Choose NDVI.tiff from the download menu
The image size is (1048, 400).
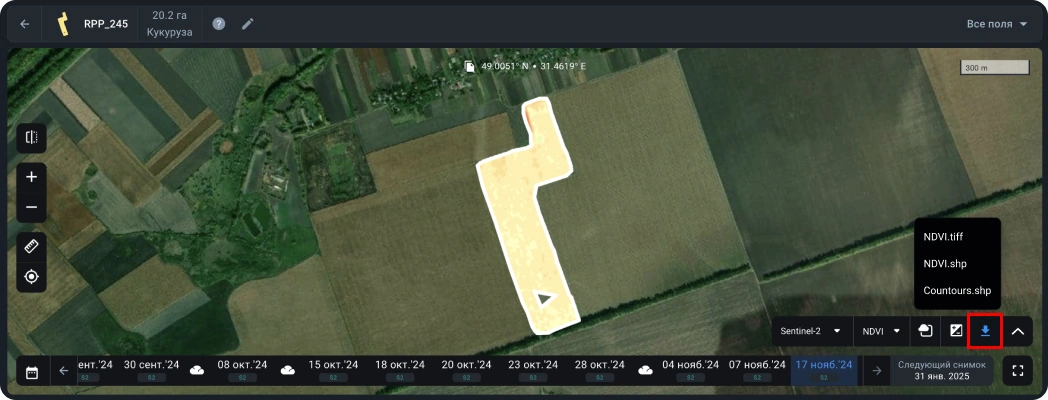(x=943, y=236)
